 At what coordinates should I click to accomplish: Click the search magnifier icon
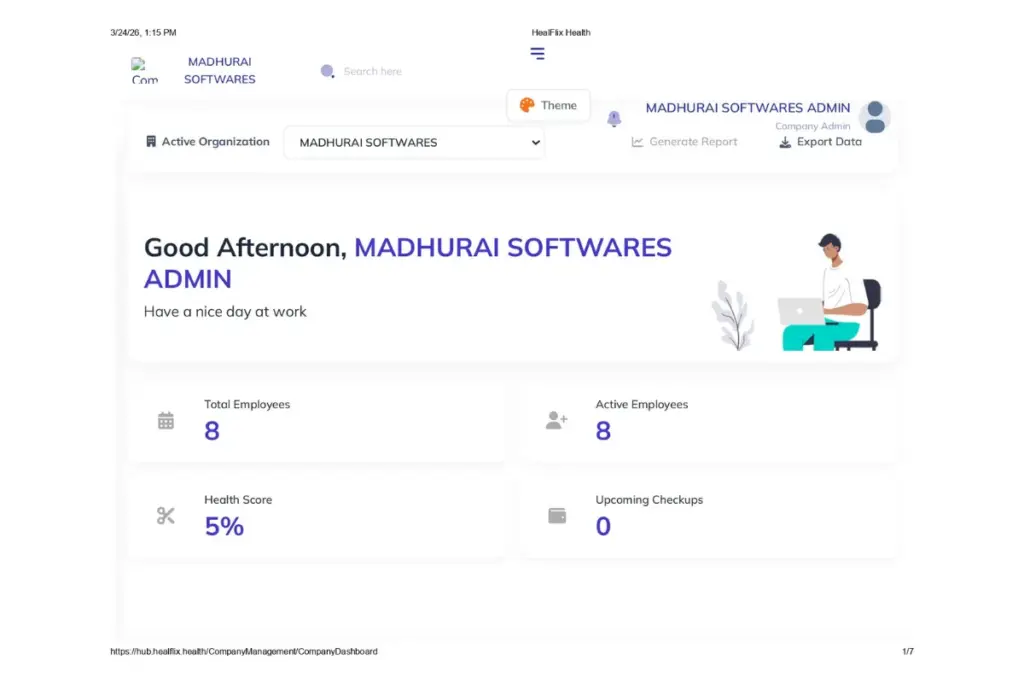point(327,71)
